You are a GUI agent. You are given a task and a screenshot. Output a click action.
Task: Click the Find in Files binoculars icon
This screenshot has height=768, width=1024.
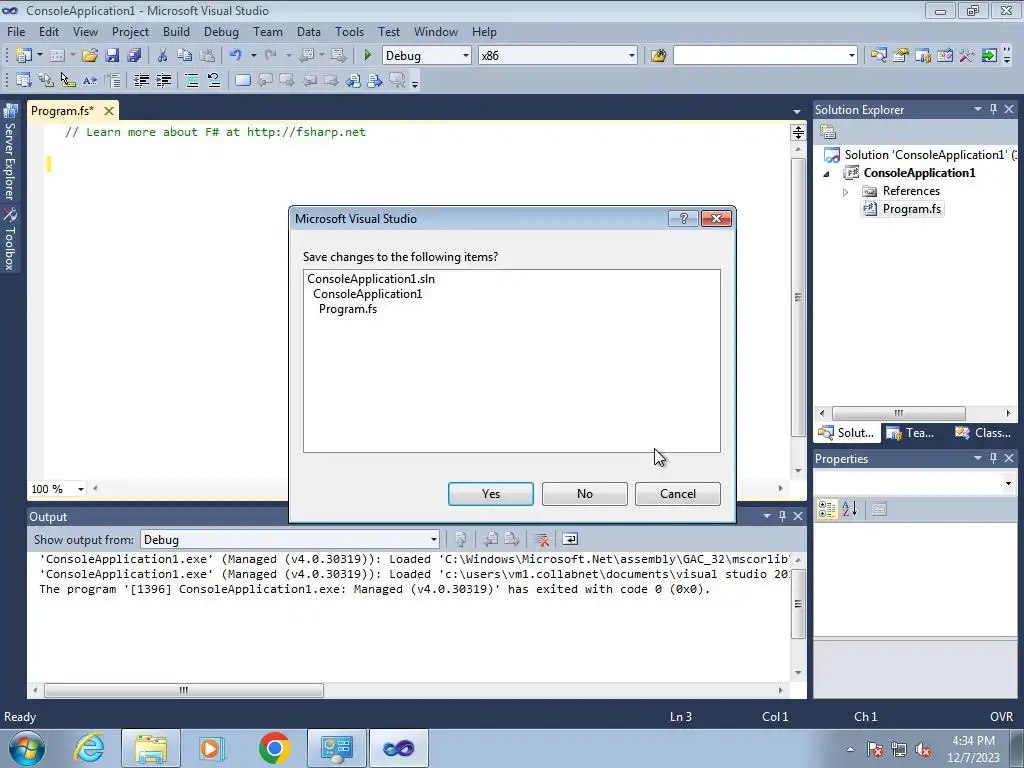click(x=658, y=56)
